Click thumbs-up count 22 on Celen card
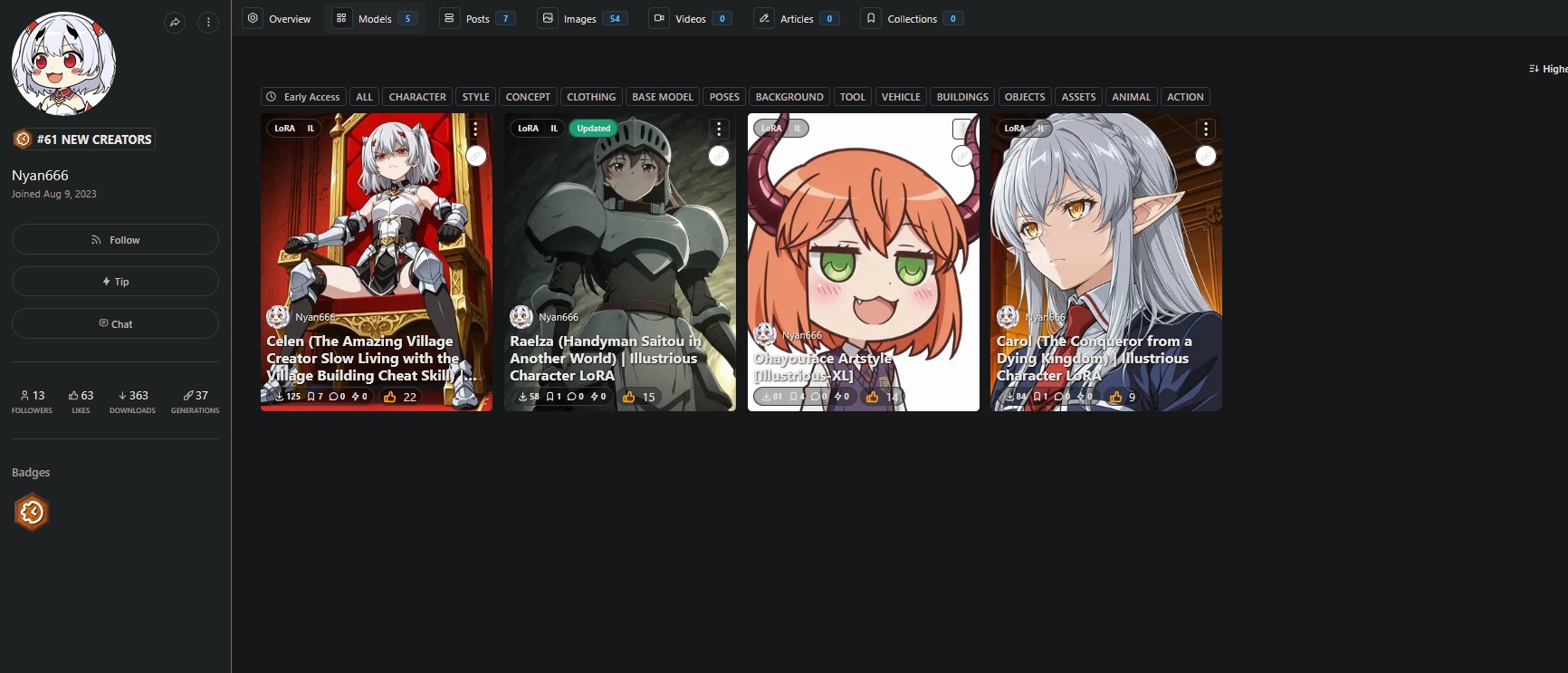The height and width of the screenshot is (673, 1568). [400, 397]
